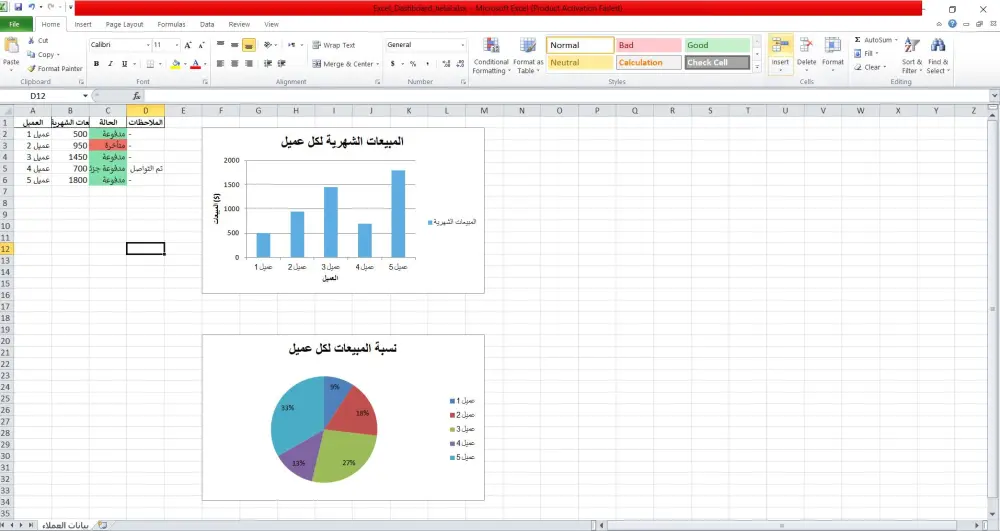The image size is (1000, 531).
Task: Toggle the Wrap Text option
Action: pyautogui.click(x=334, y=45)
